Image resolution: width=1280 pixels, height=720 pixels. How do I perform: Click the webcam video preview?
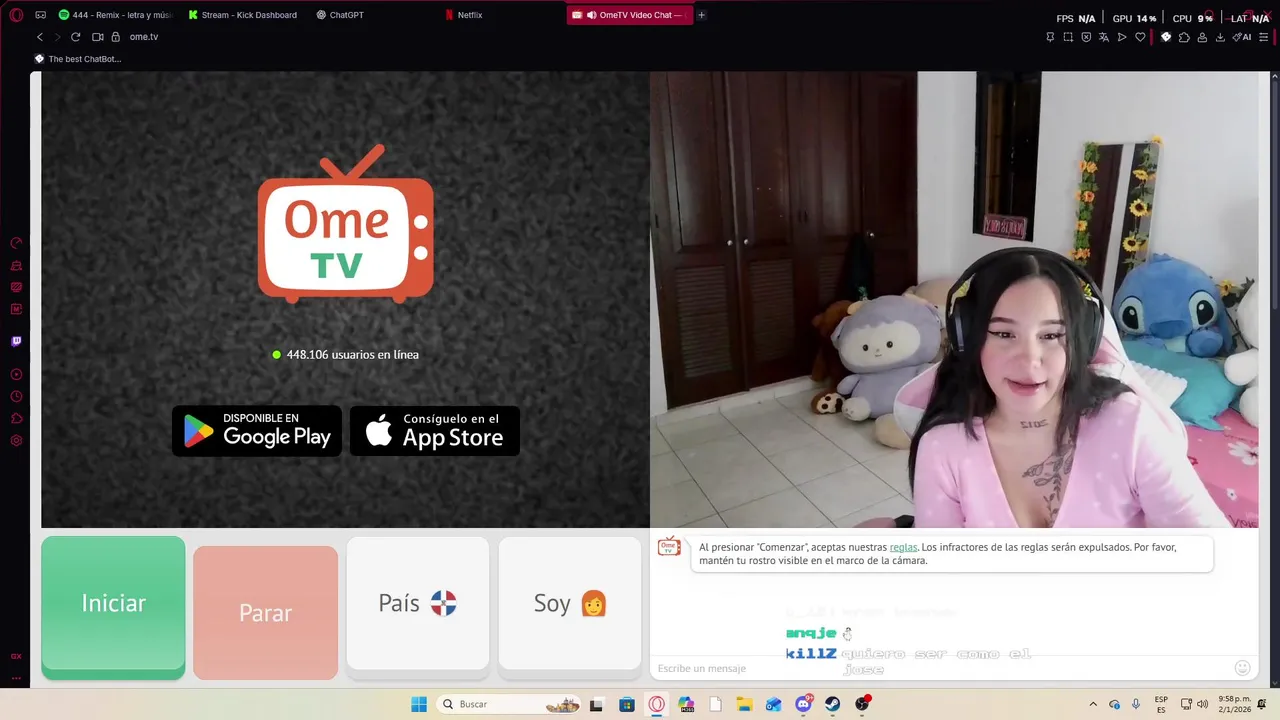click(954, 299)
